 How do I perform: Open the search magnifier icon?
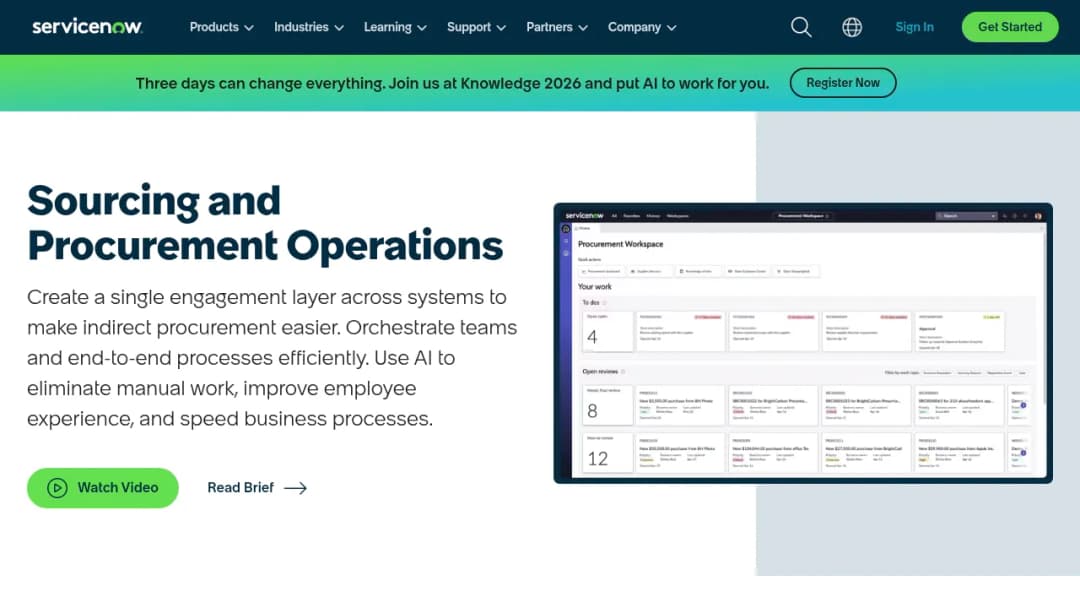800,27
